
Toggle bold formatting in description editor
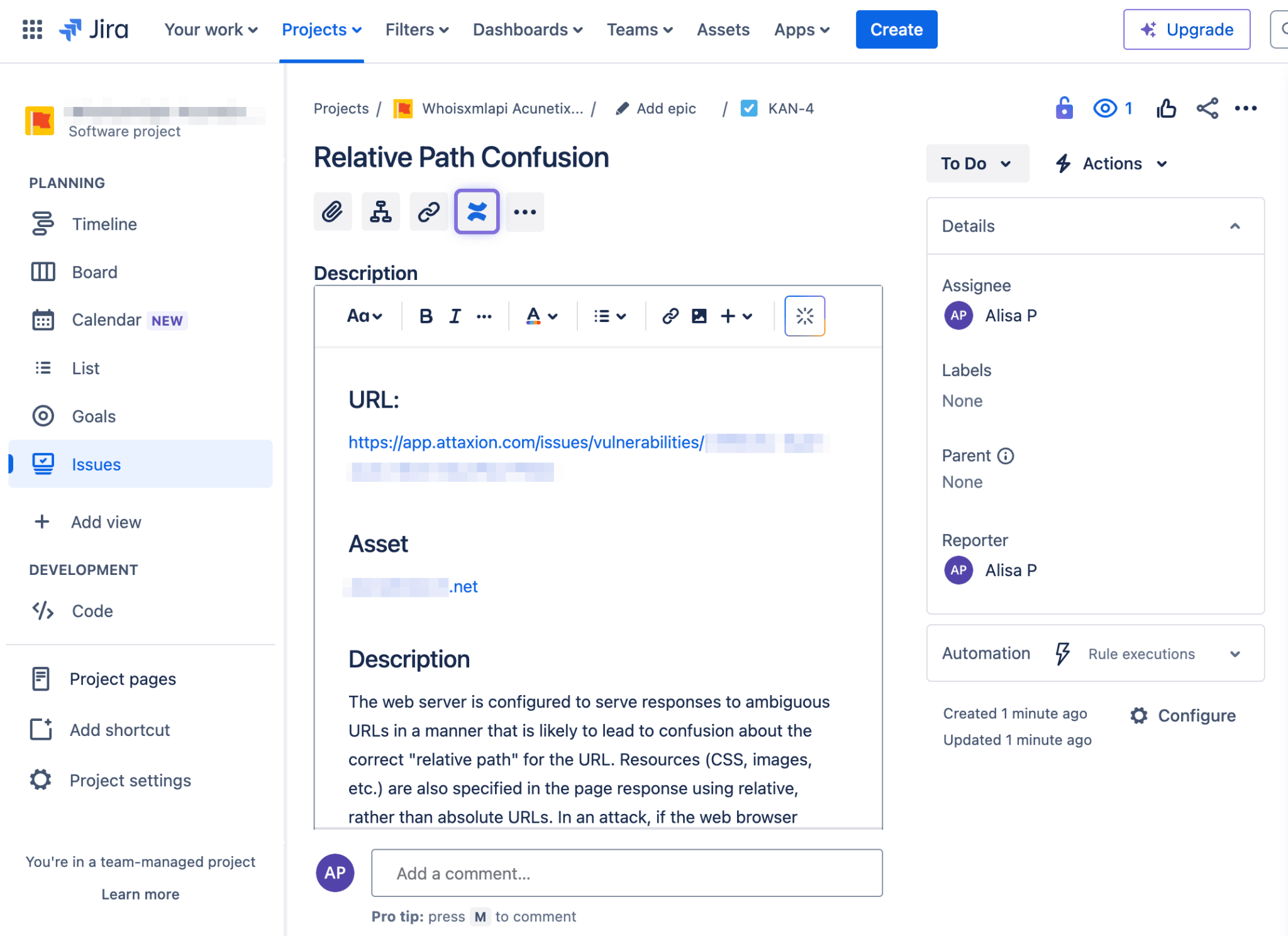[x=426, y=316]
